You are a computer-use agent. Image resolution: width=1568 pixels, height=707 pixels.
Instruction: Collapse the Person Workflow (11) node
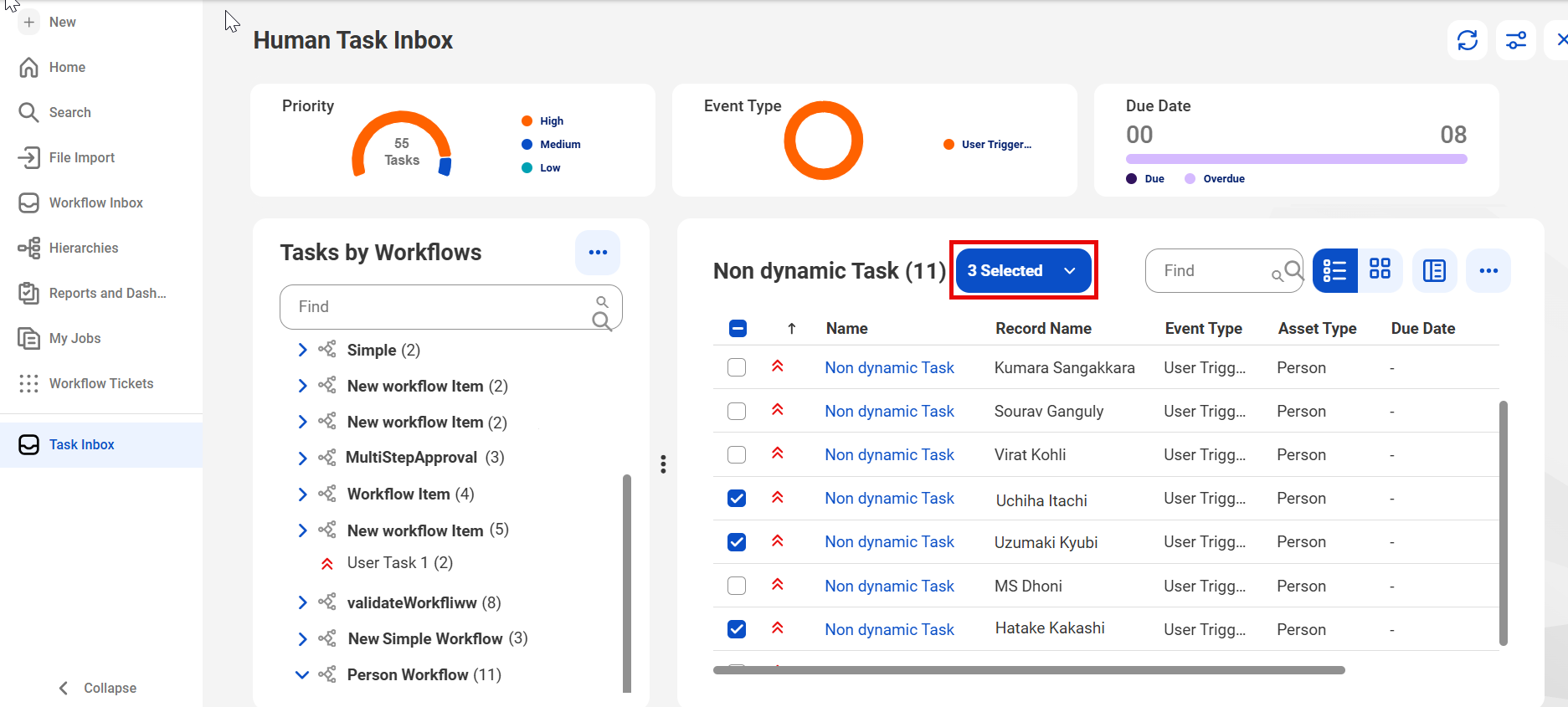[302, 674]
